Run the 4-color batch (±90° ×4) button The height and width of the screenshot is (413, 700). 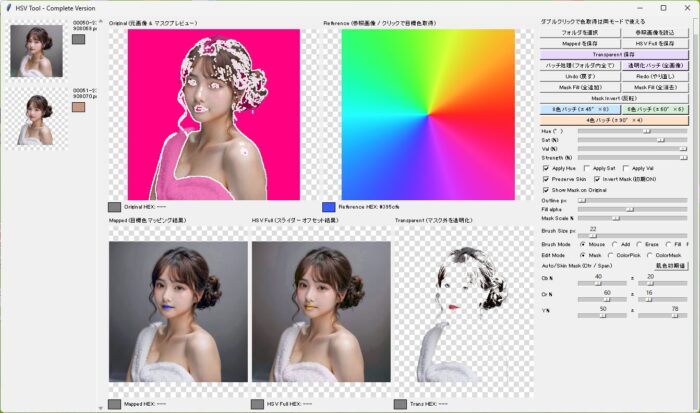(614, 120)
